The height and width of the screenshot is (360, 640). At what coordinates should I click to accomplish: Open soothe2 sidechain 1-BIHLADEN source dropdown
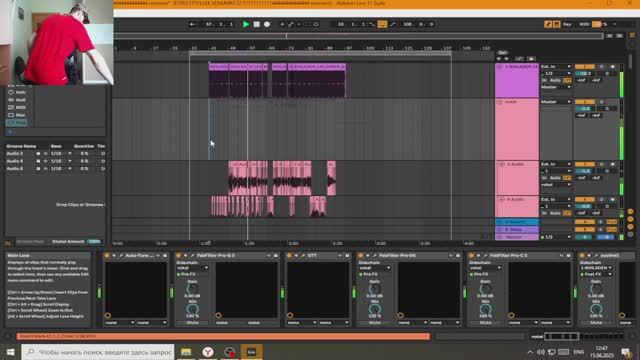click(596, 268)
